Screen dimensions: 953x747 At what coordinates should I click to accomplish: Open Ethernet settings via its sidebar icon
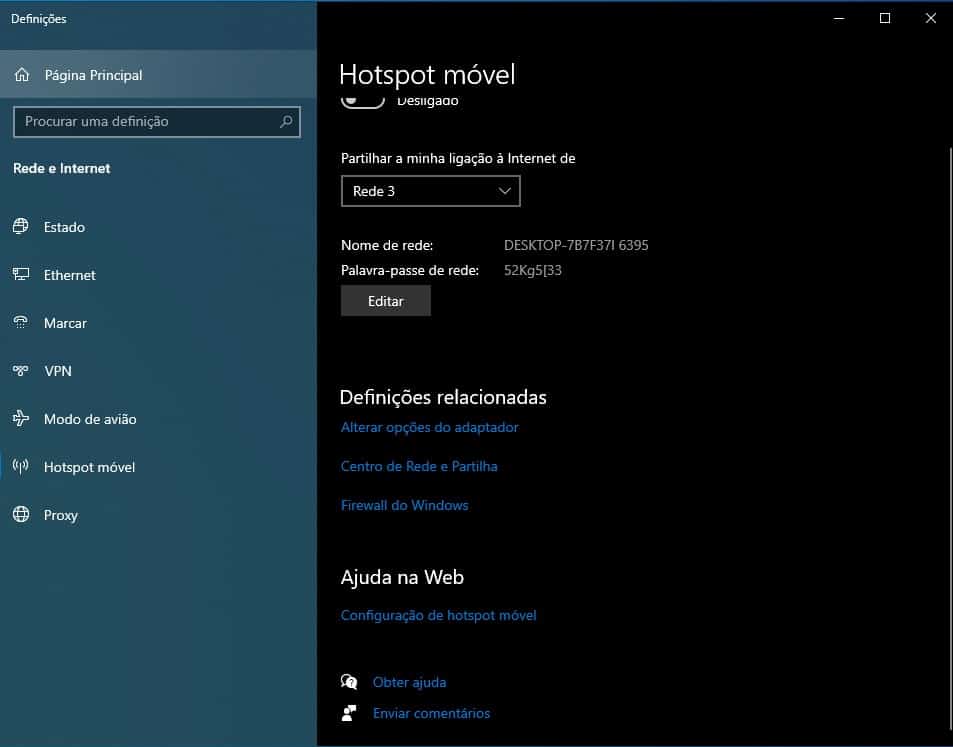point(21,275)
